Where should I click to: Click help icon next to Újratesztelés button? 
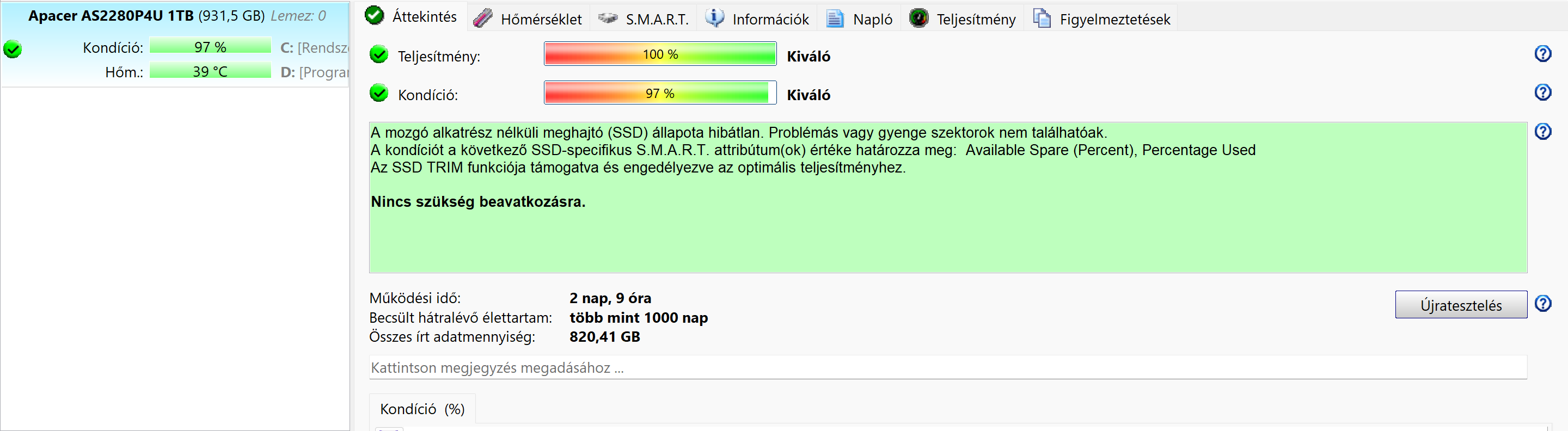(1542, 303)
